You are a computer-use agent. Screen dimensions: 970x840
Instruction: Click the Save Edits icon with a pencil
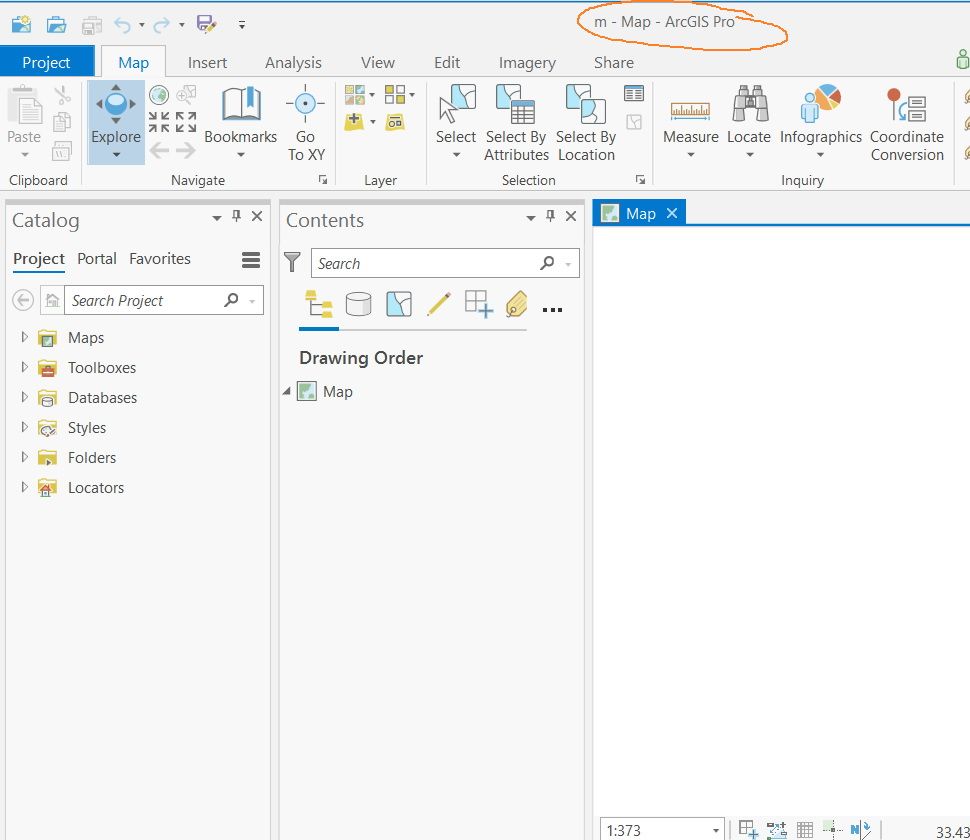click(x=207, y=24)
